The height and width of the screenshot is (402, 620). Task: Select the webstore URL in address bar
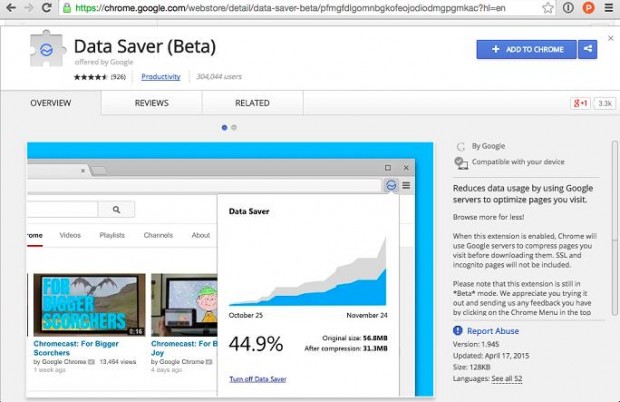(290, 8)
